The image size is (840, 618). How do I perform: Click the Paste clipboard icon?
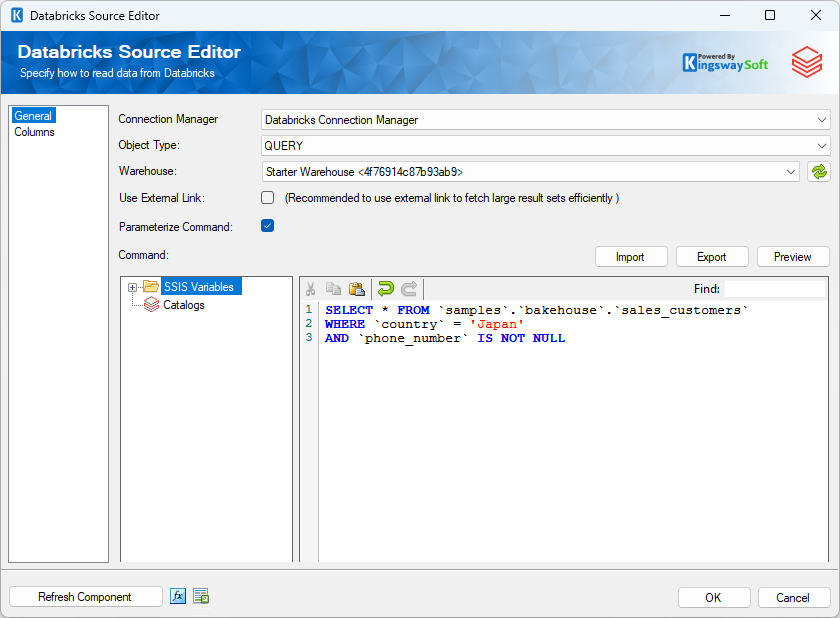pyautogui.click(x=356, y=289)
